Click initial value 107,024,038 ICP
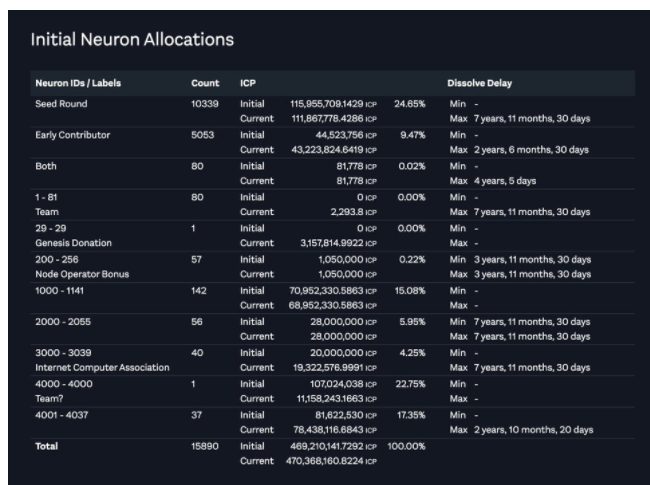This screenshot has height=485, width=650. click(x=343, y=384)
